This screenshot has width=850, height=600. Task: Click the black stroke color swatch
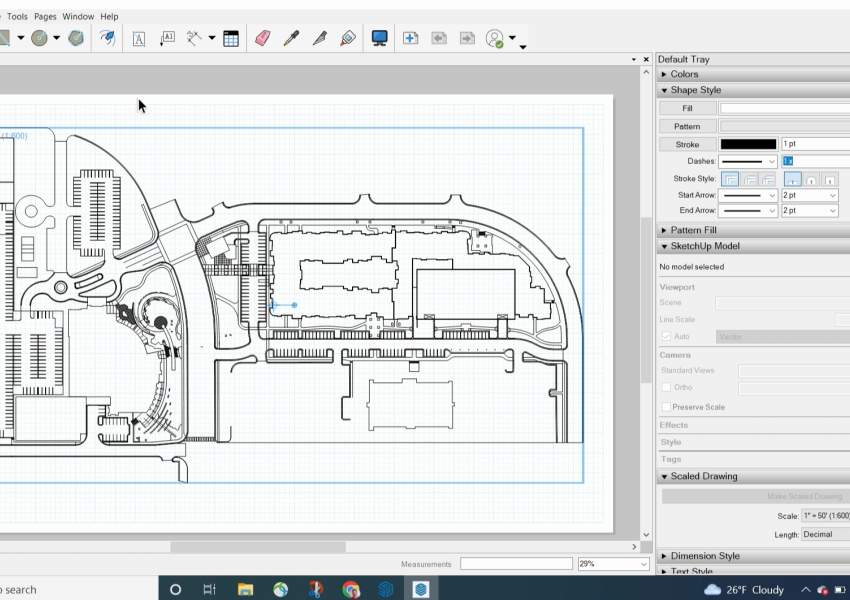tap(748, 144)
